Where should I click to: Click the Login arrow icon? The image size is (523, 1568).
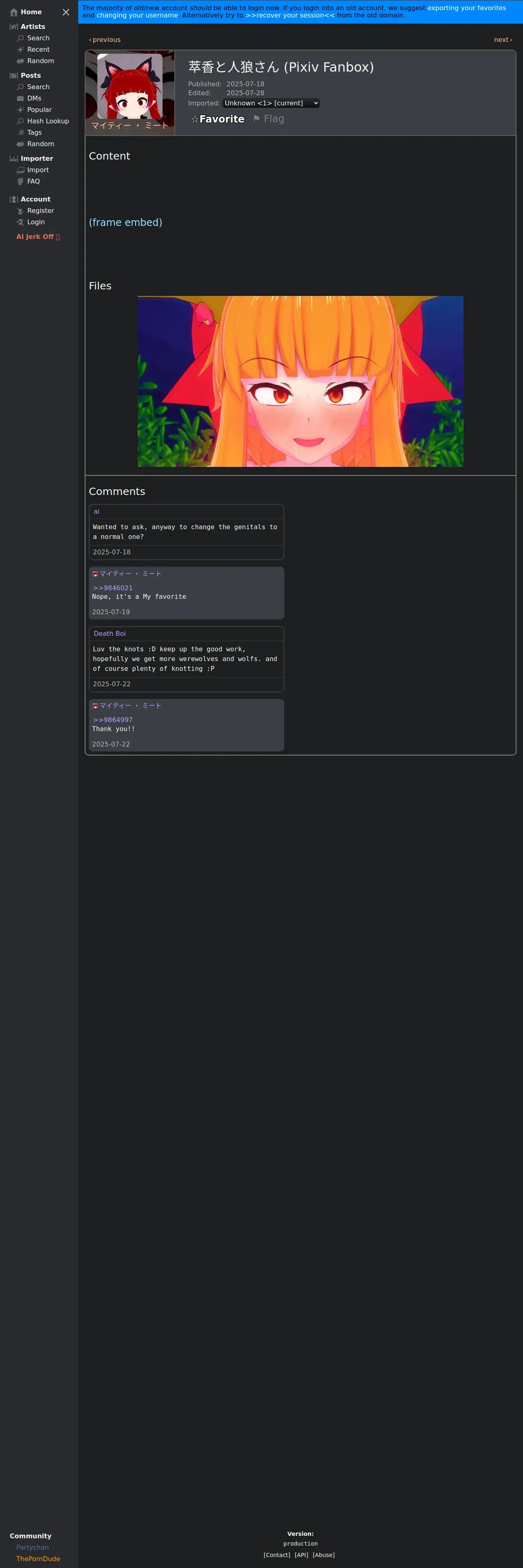coord(21,222)
